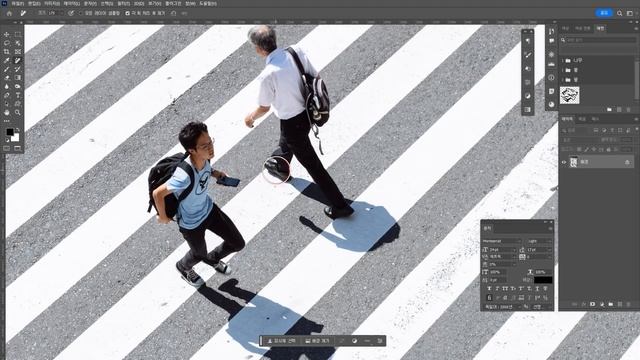Viewport: 640px width, 360px height.
Task: Select the Horizontal Type tool
Action: pyautogui.click(x=18, y=95)
